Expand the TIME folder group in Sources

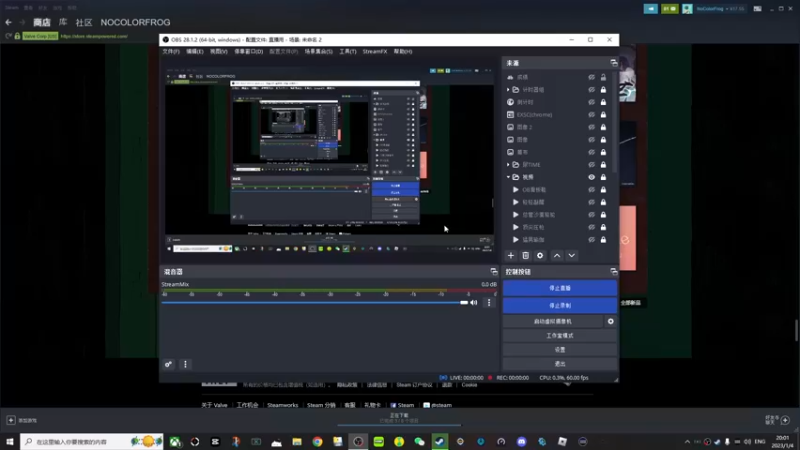(508, 165)
